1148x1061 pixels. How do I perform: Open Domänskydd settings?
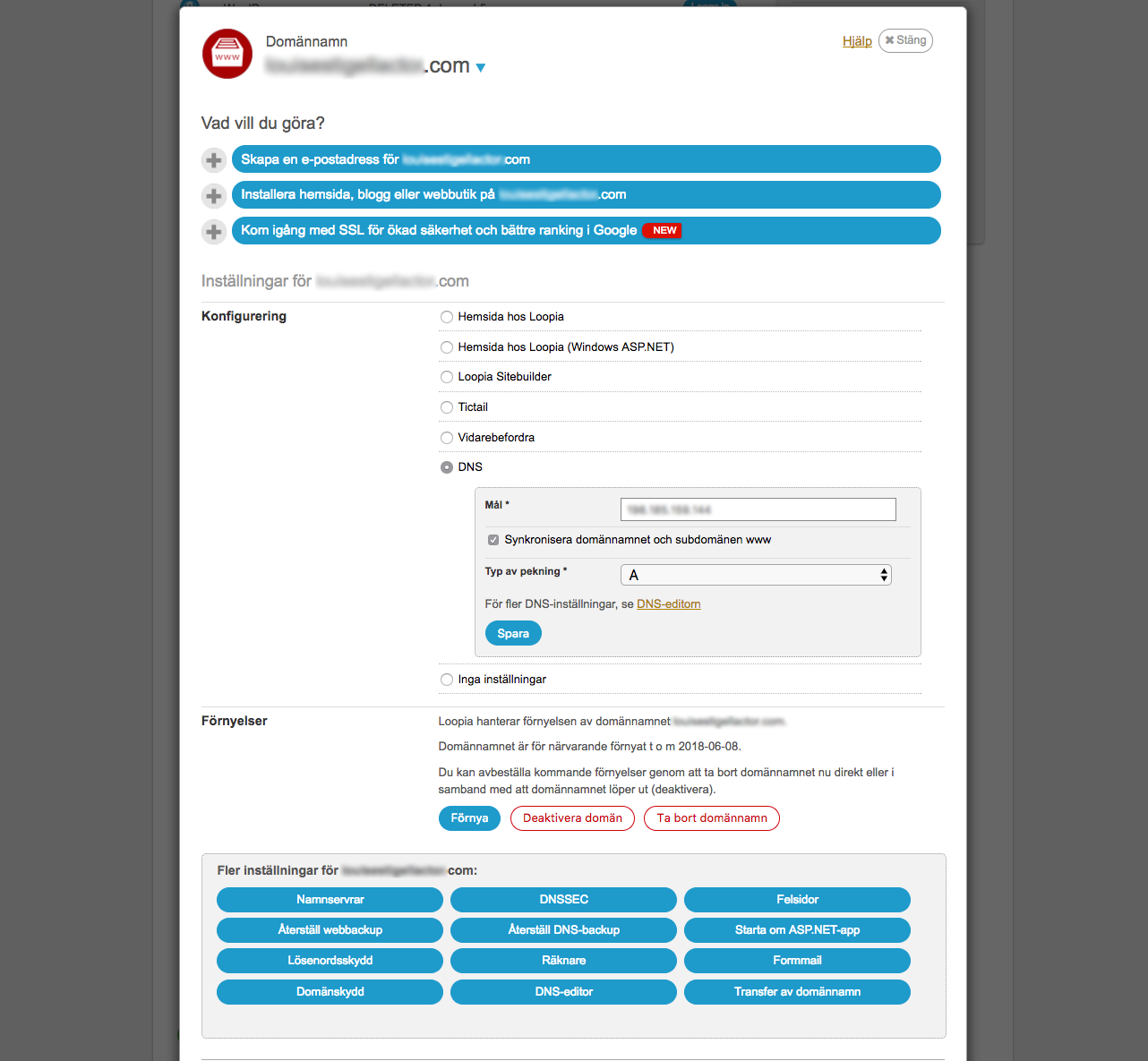coord(330,992)
